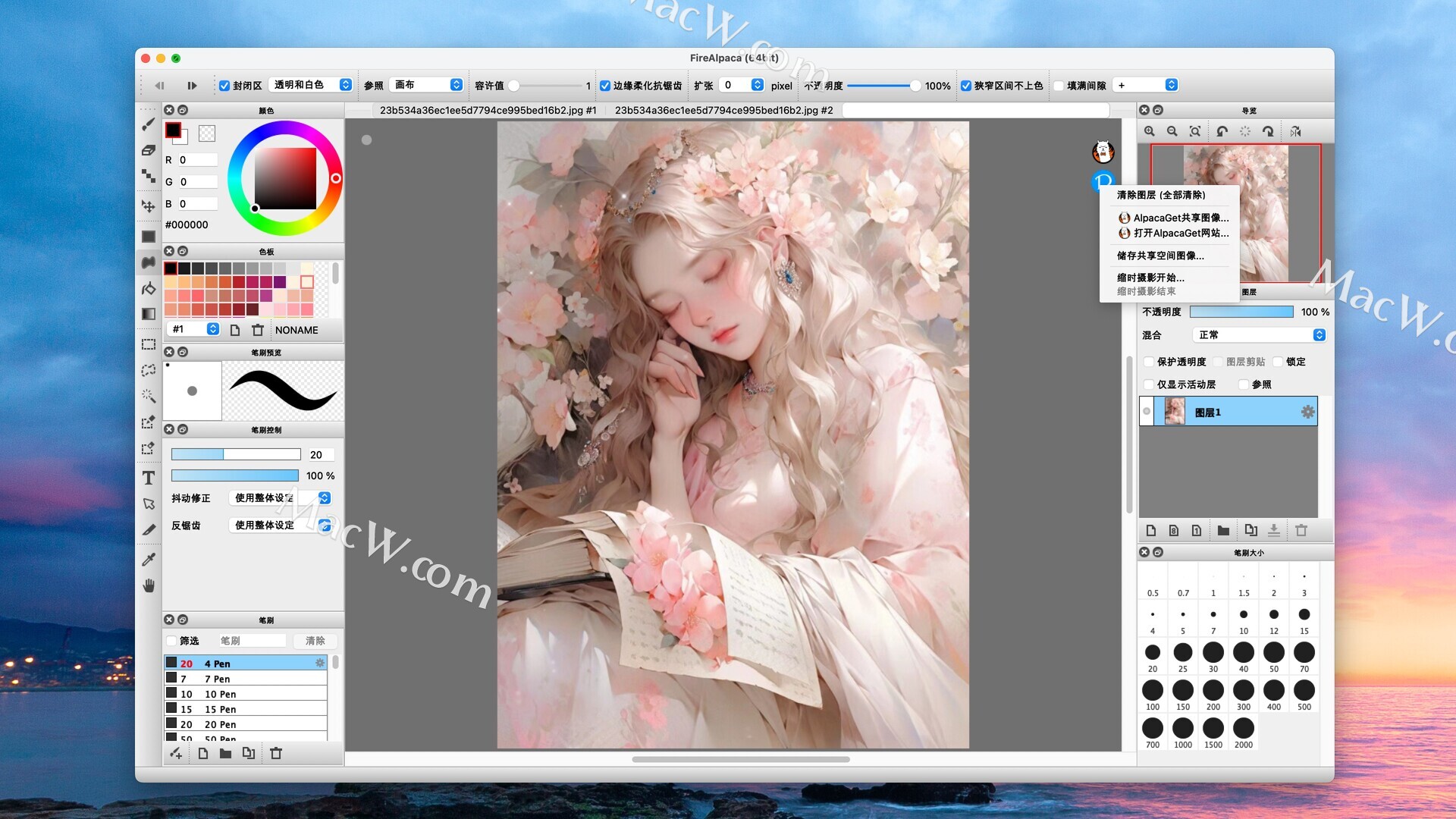Switch to document tab ending #1
Viewport: 1456px width, 819px height.
(x=488, y=111)
